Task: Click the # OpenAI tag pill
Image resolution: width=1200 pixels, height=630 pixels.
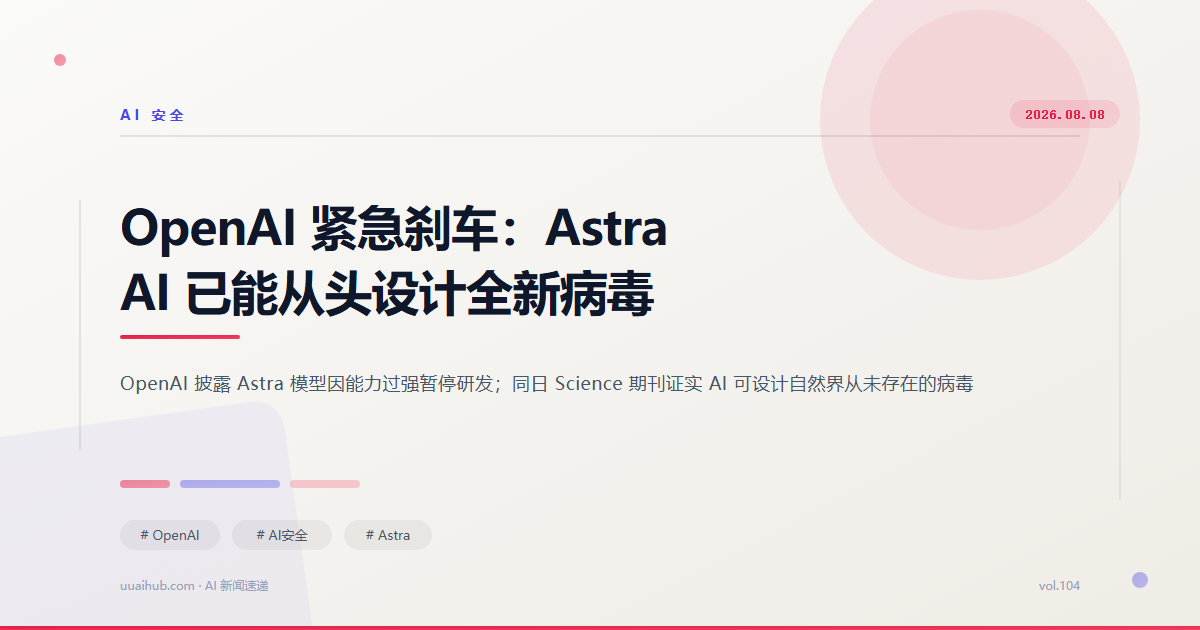Action: (170, 535)
